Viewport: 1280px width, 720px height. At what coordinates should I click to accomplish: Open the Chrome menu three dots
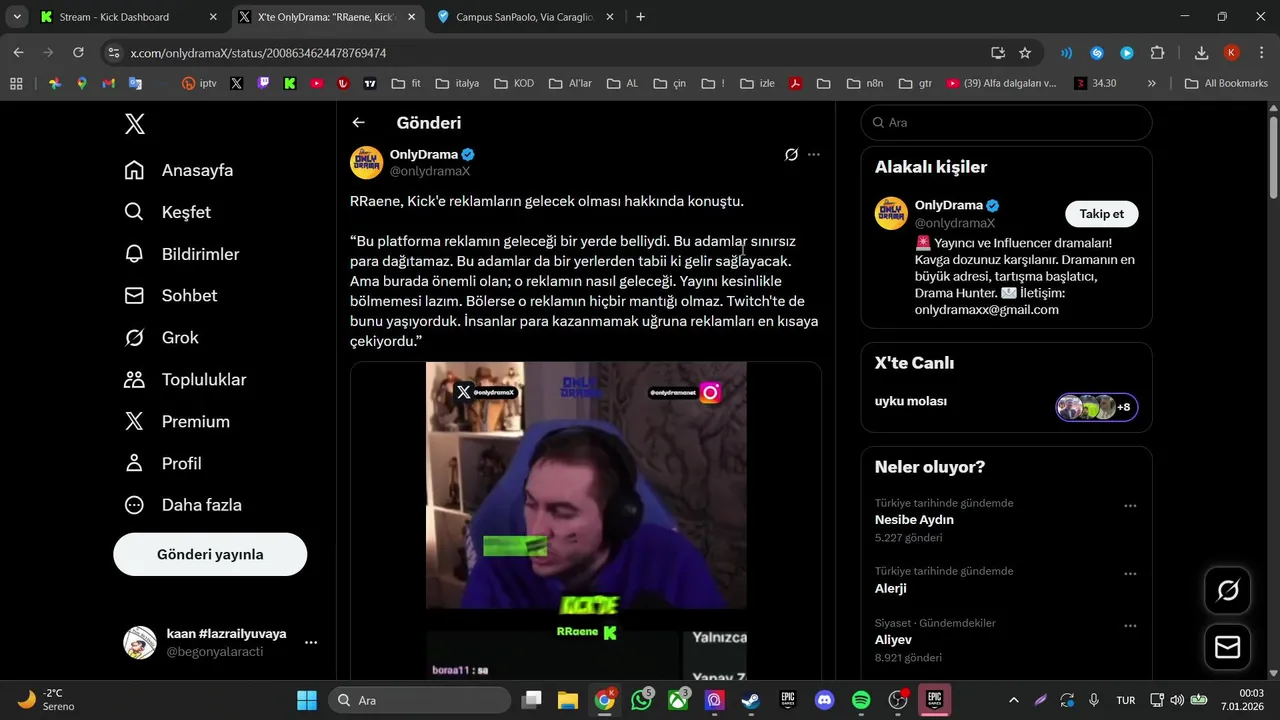click(1262, 53)
